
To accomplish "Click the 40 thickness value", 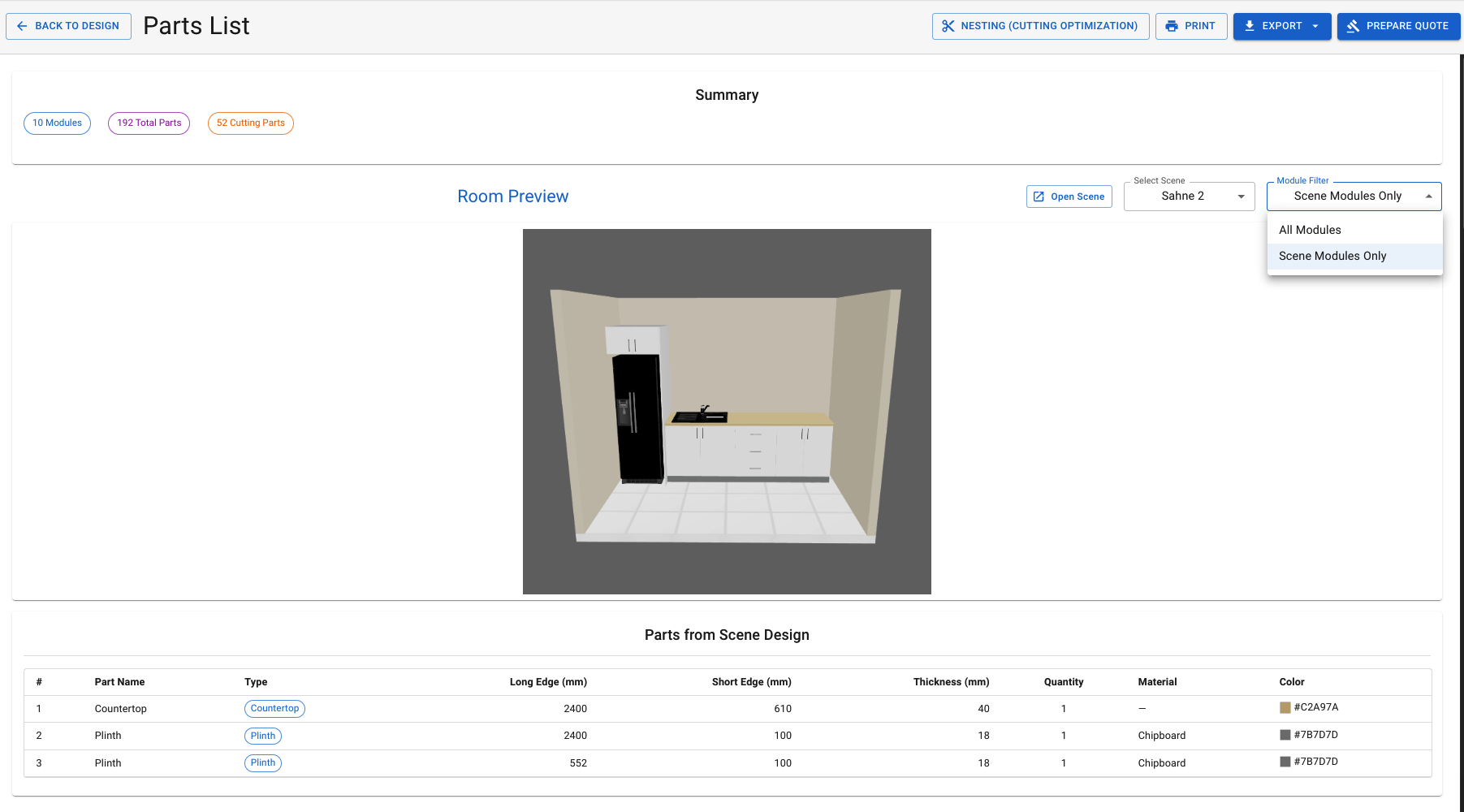I will click(983, 709).
